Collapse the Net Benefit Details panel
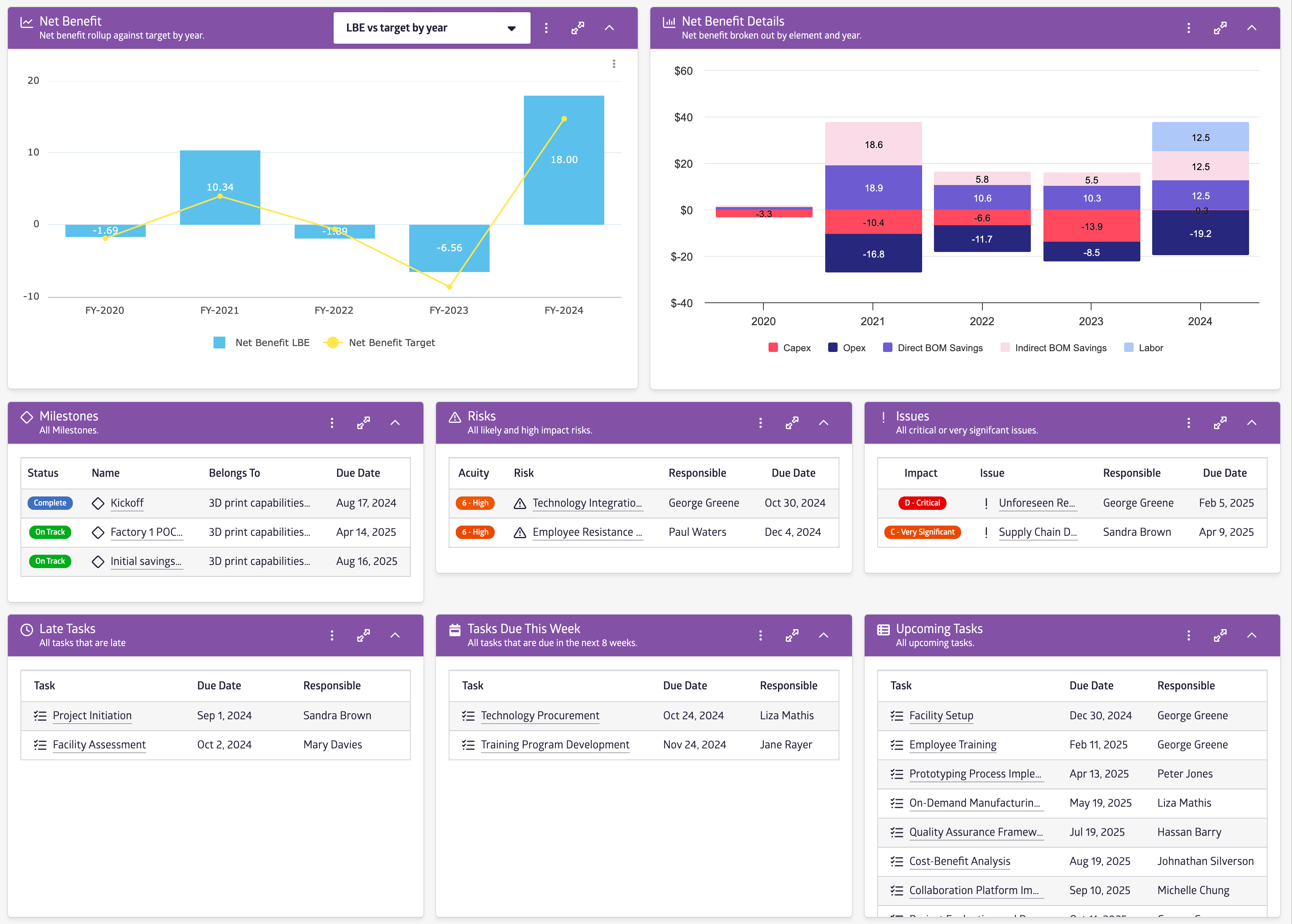This screenshot has height=924, width=1292. click(1251, 28)
